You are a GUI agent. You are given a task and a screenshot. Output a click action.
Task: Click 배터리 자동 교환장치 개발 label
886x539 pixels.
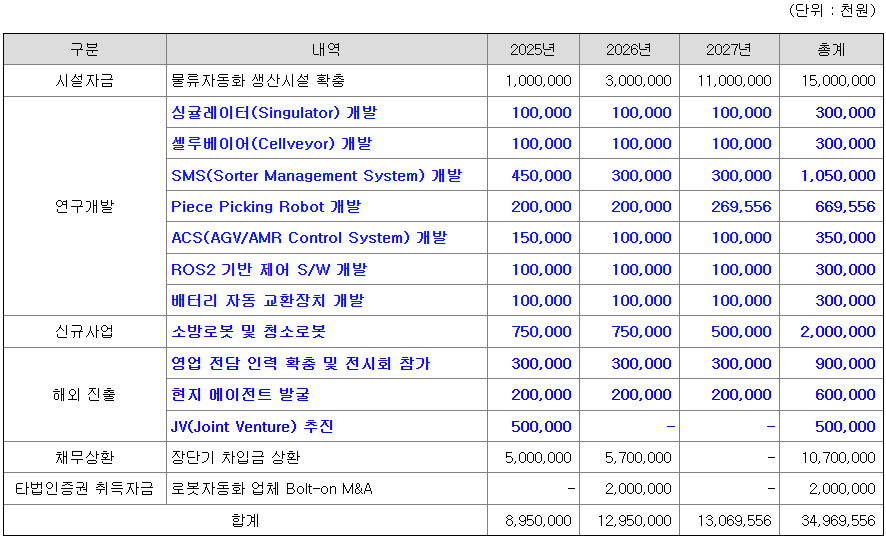coord(268,300)
